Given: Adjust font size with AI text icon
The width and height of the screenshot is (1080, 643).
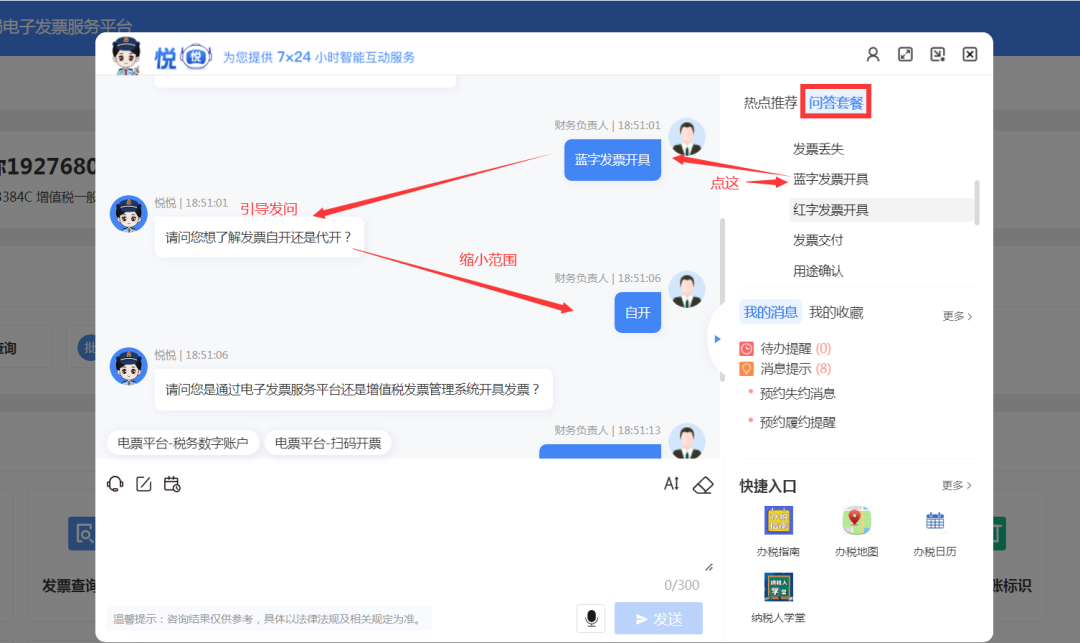Looking at the screenshot, I should [672, 484].
